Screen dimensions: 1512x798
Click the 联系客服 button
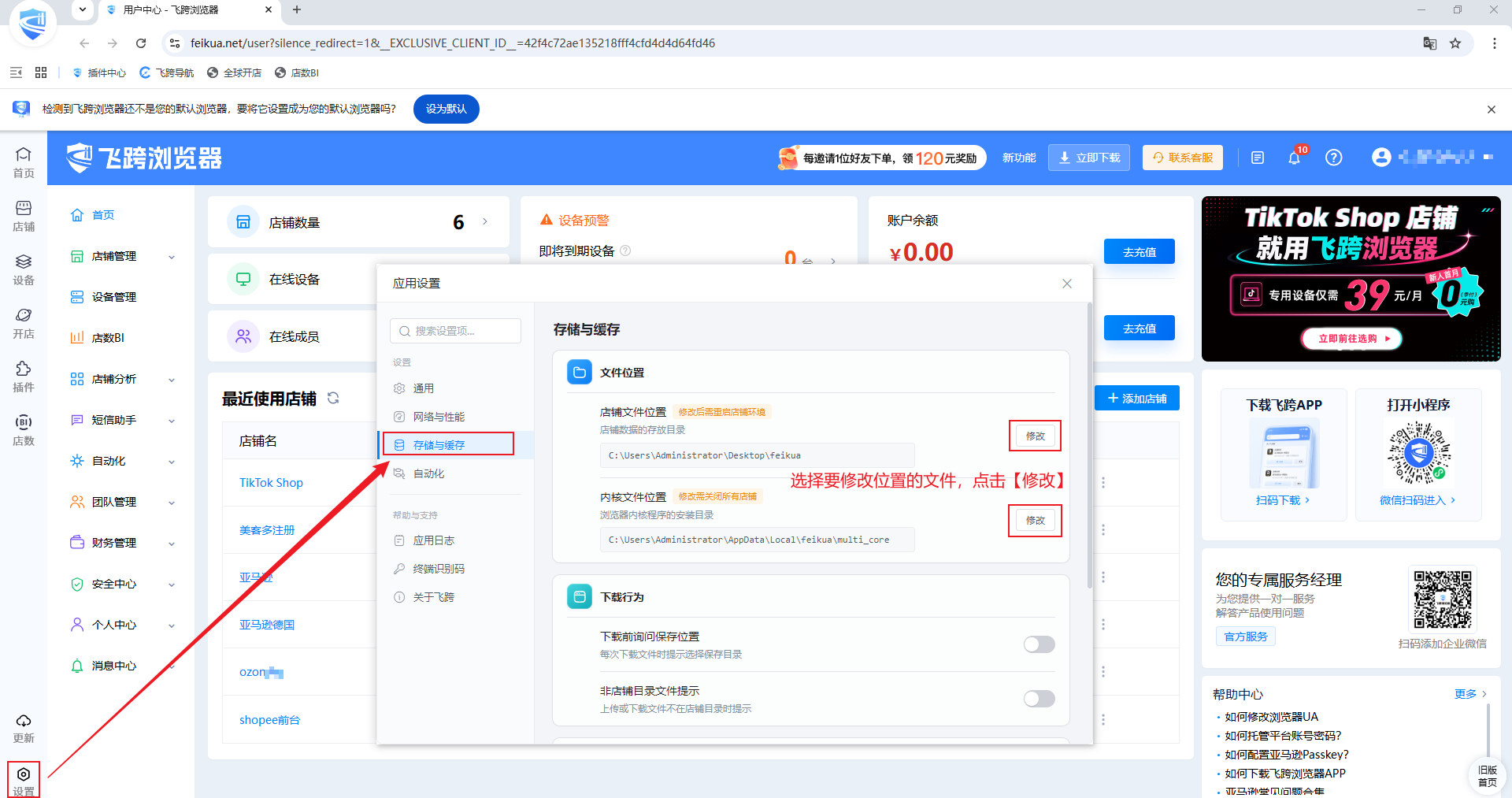(x=1183, y=158)
